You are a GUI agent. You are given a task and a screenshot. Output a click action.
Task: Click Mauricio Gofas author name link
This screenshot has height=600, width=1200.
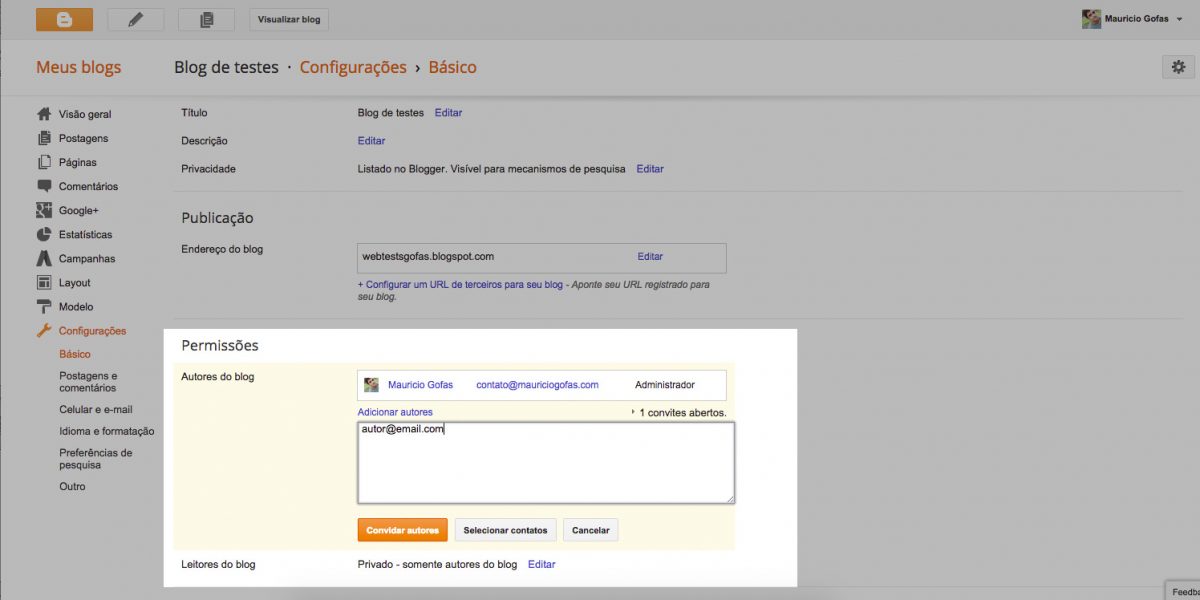(420, 385)
